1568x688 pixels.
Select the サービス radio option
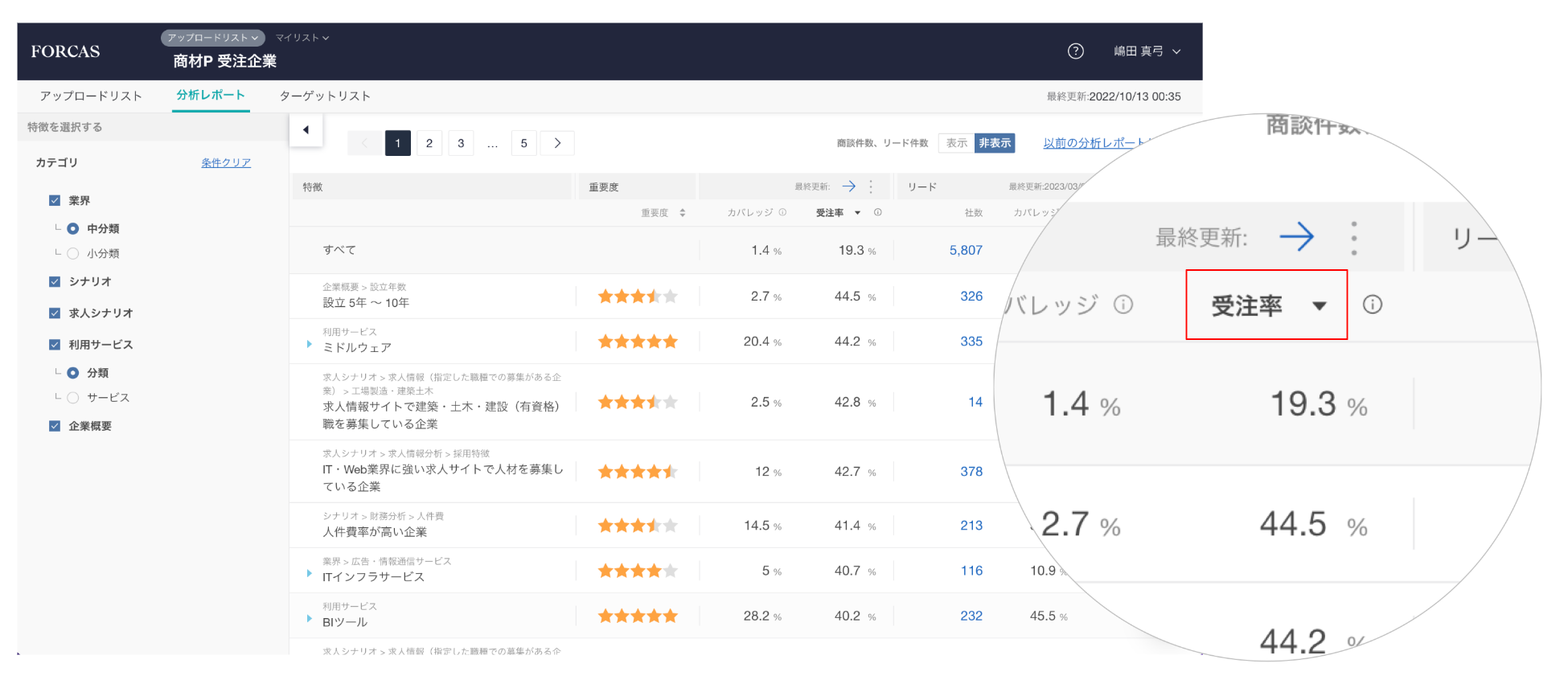(x=73, y=398)
